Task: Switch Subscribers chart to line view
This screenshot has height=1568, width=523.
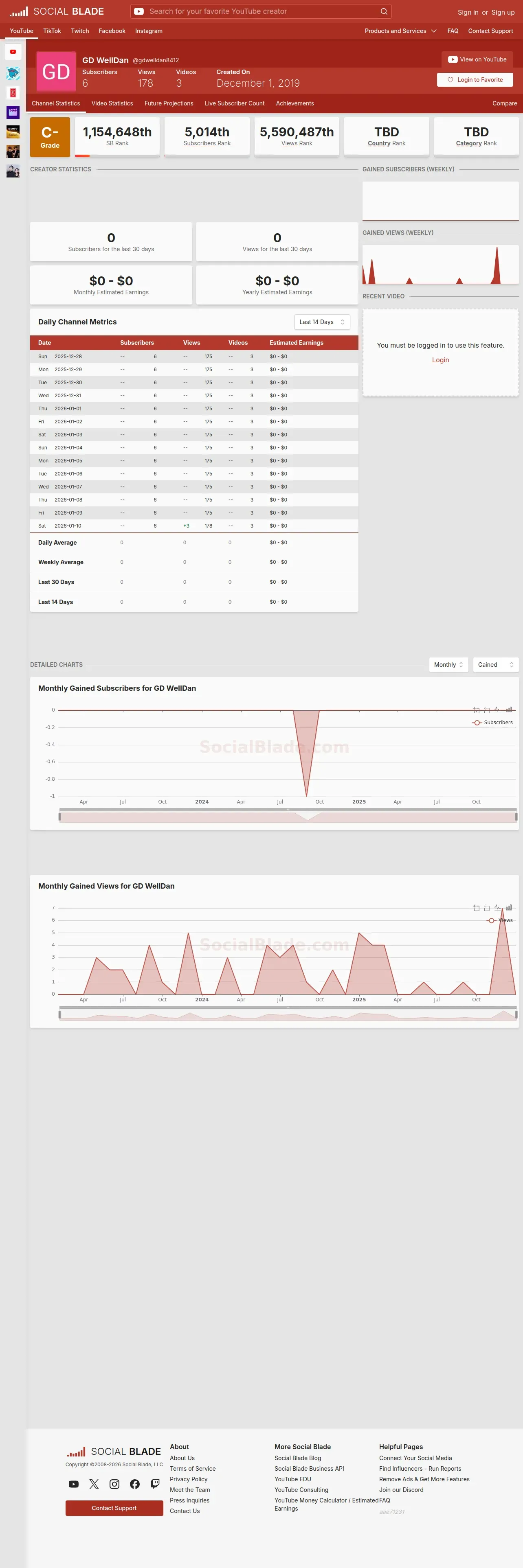Action: click(x=497, y=710)
